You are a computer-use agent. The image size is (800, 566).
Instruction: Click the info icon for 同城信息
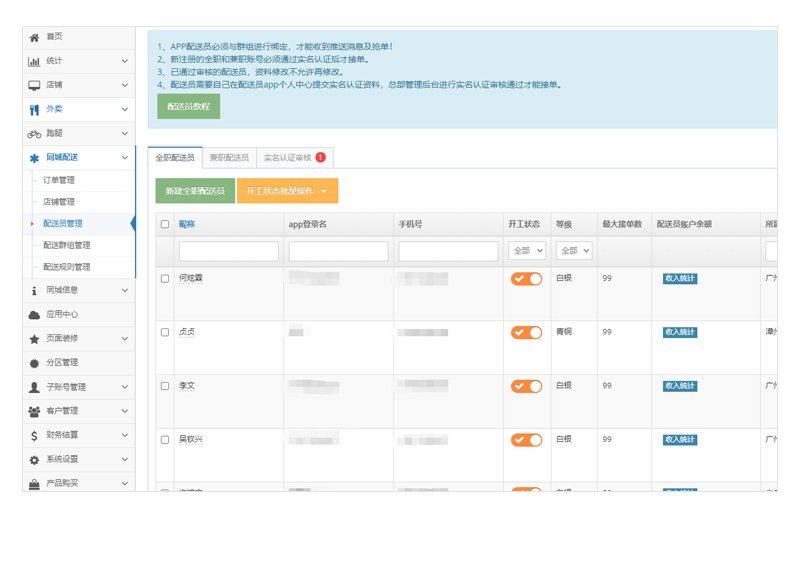coord(34,290)
